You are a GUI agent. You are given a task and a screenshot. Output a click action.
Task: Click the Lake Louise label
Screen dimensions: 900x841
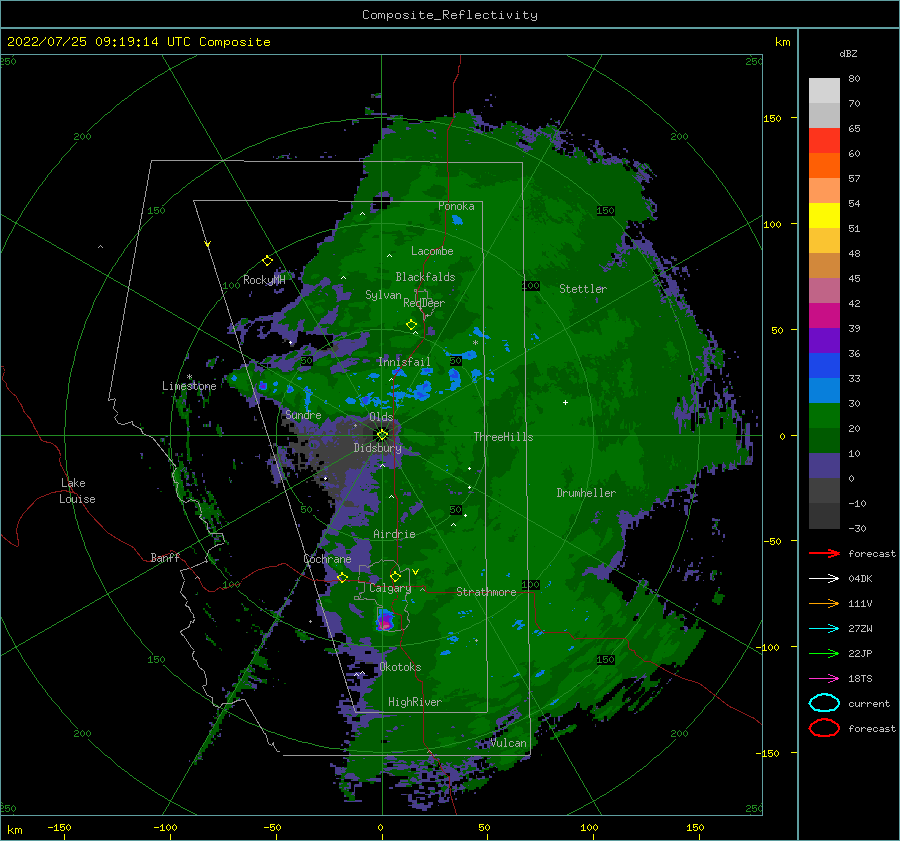click(77, 491)
